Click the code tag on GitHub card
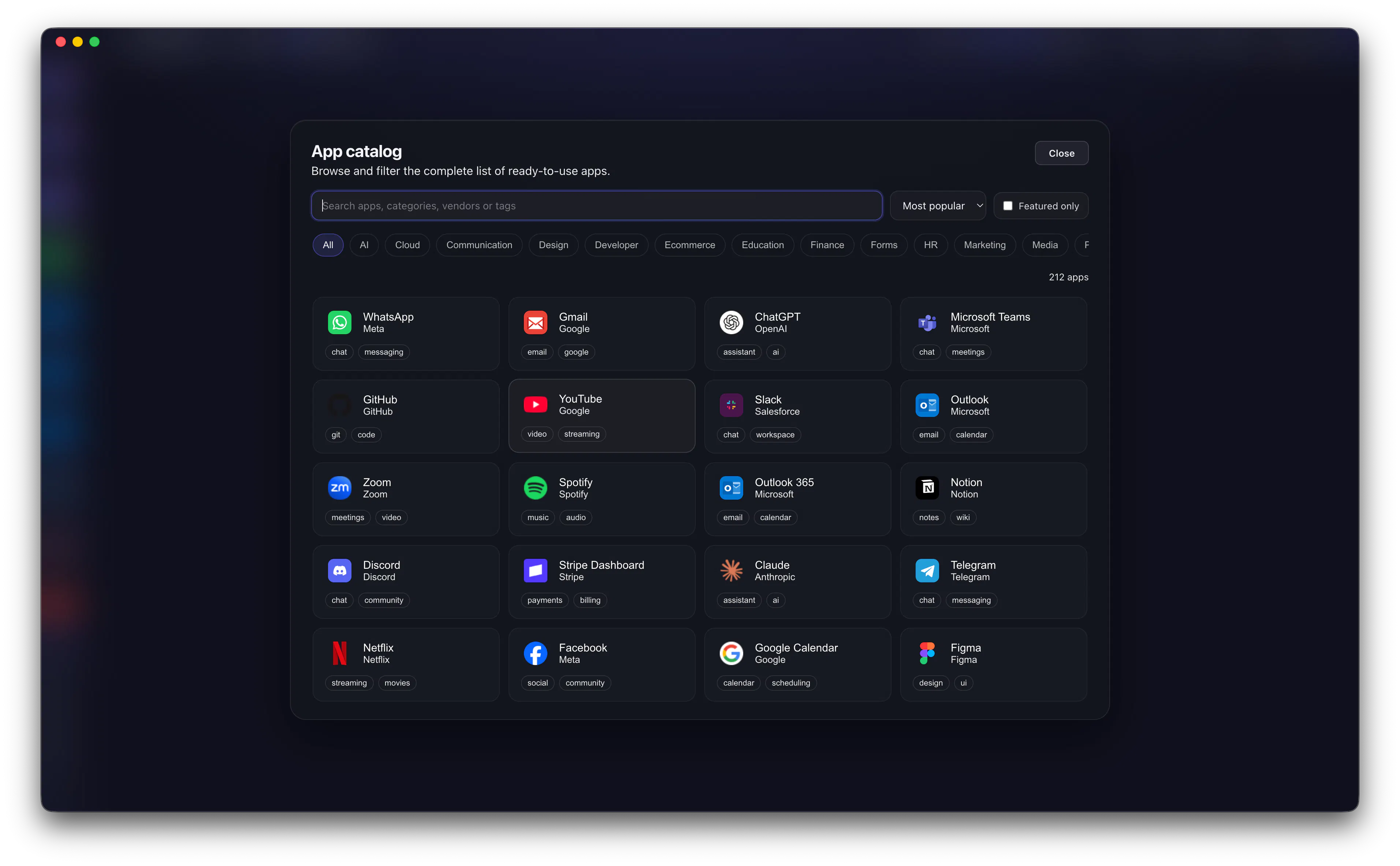This screenshot has height=866, width=1400. [366, 434]
